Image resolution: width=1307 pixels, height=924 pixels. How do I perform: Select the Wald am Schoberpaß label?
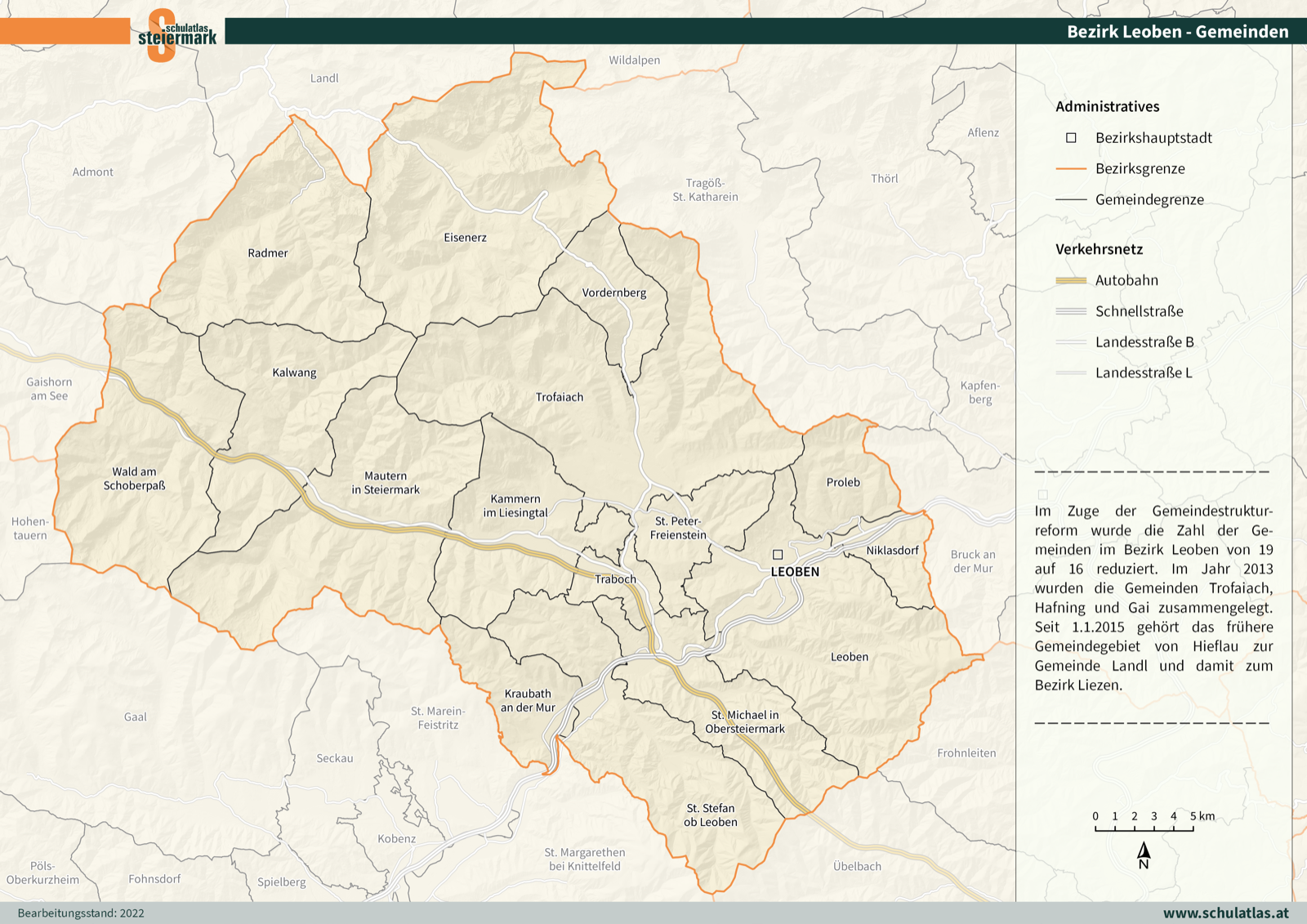(x=134, y=479)
